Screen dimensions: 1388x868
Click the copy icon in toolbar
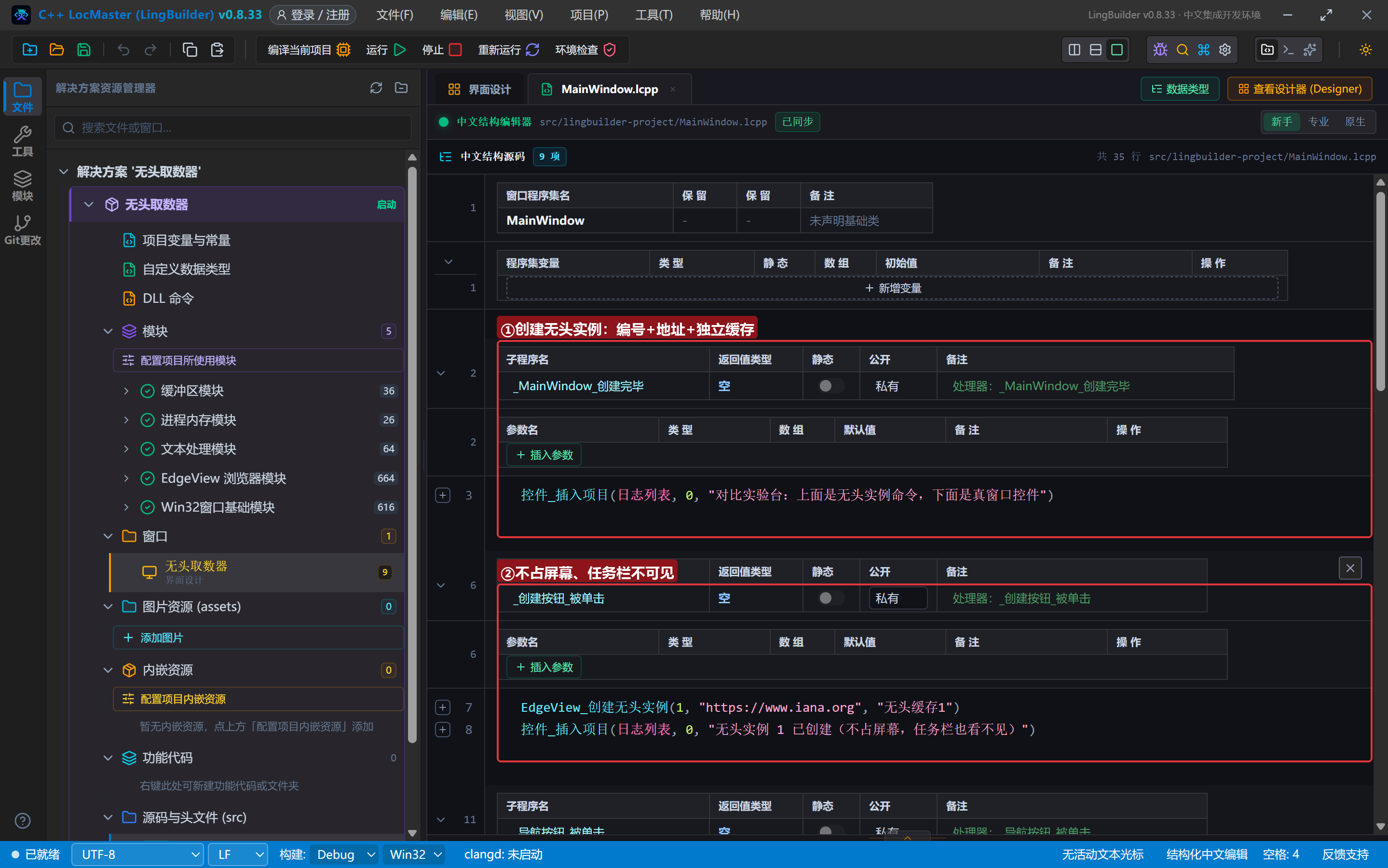coord(190,50)
